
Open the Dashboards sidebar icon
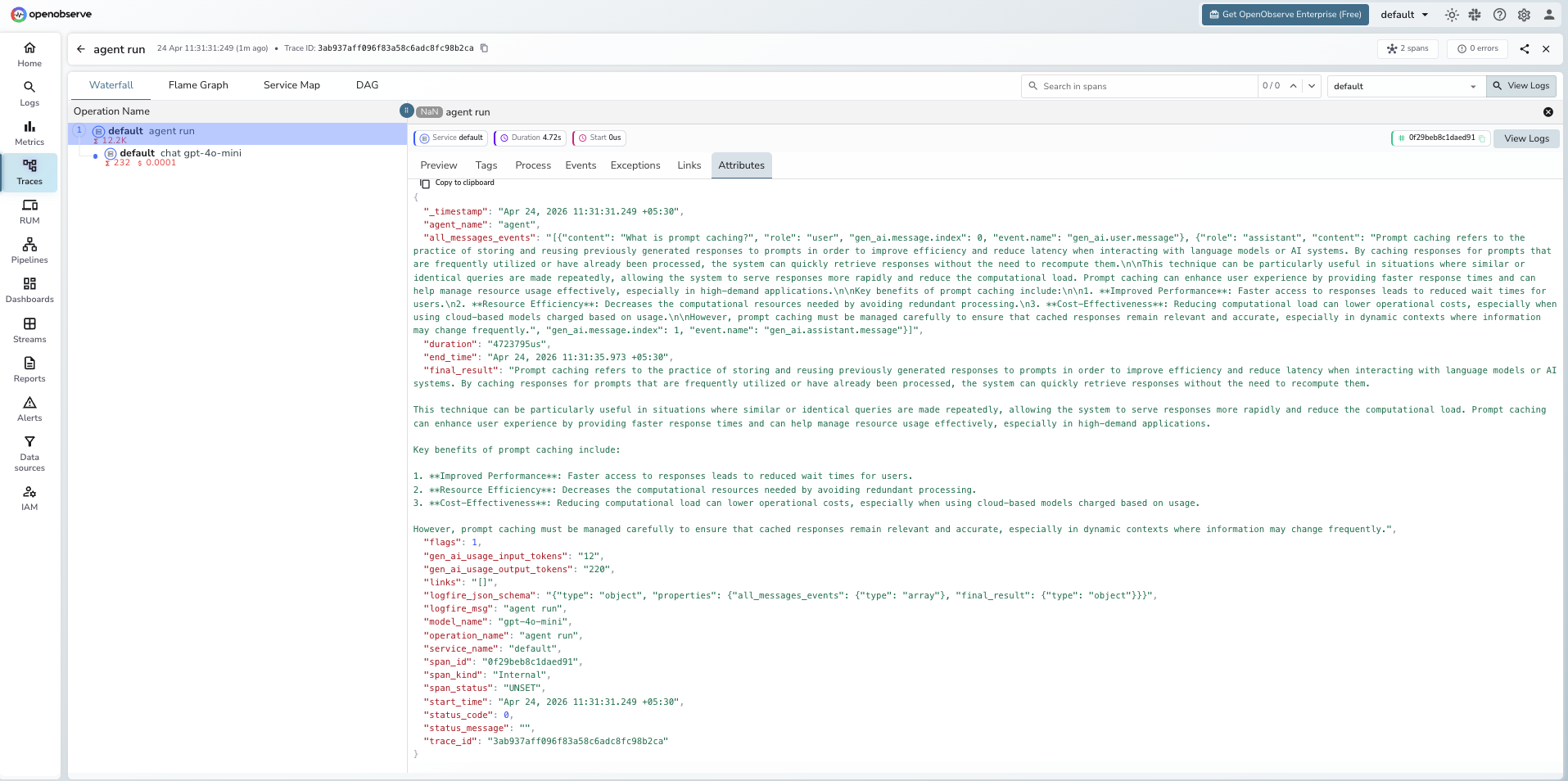(29, 289)
